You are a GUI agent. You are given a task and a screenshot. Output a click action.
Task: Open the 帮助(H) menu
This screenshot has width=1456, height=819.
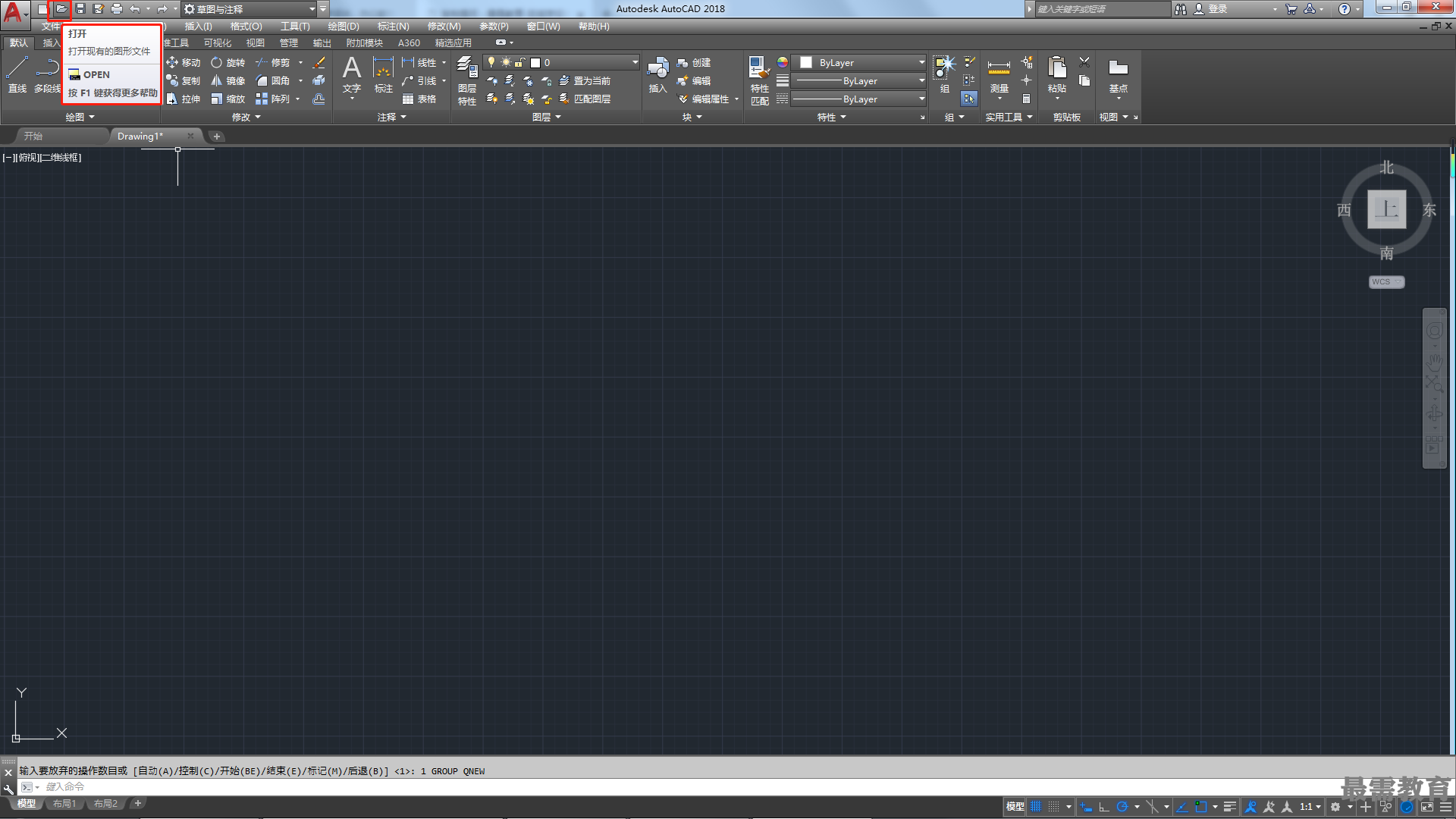[x=594, y=27]
